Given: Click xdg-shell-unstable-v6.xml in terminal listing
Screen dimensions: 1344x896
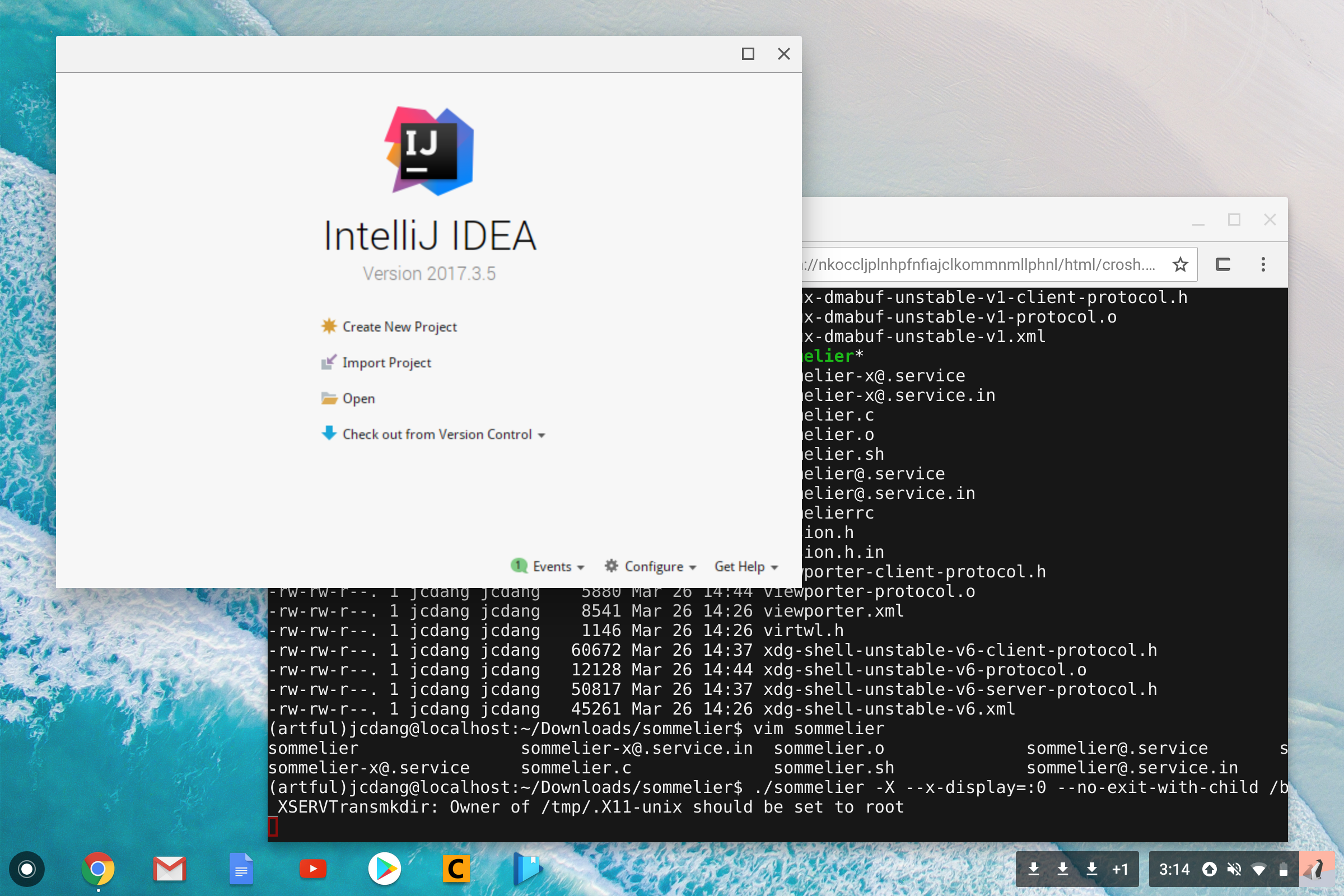Looking at the screenshot, I should (889, 708).
